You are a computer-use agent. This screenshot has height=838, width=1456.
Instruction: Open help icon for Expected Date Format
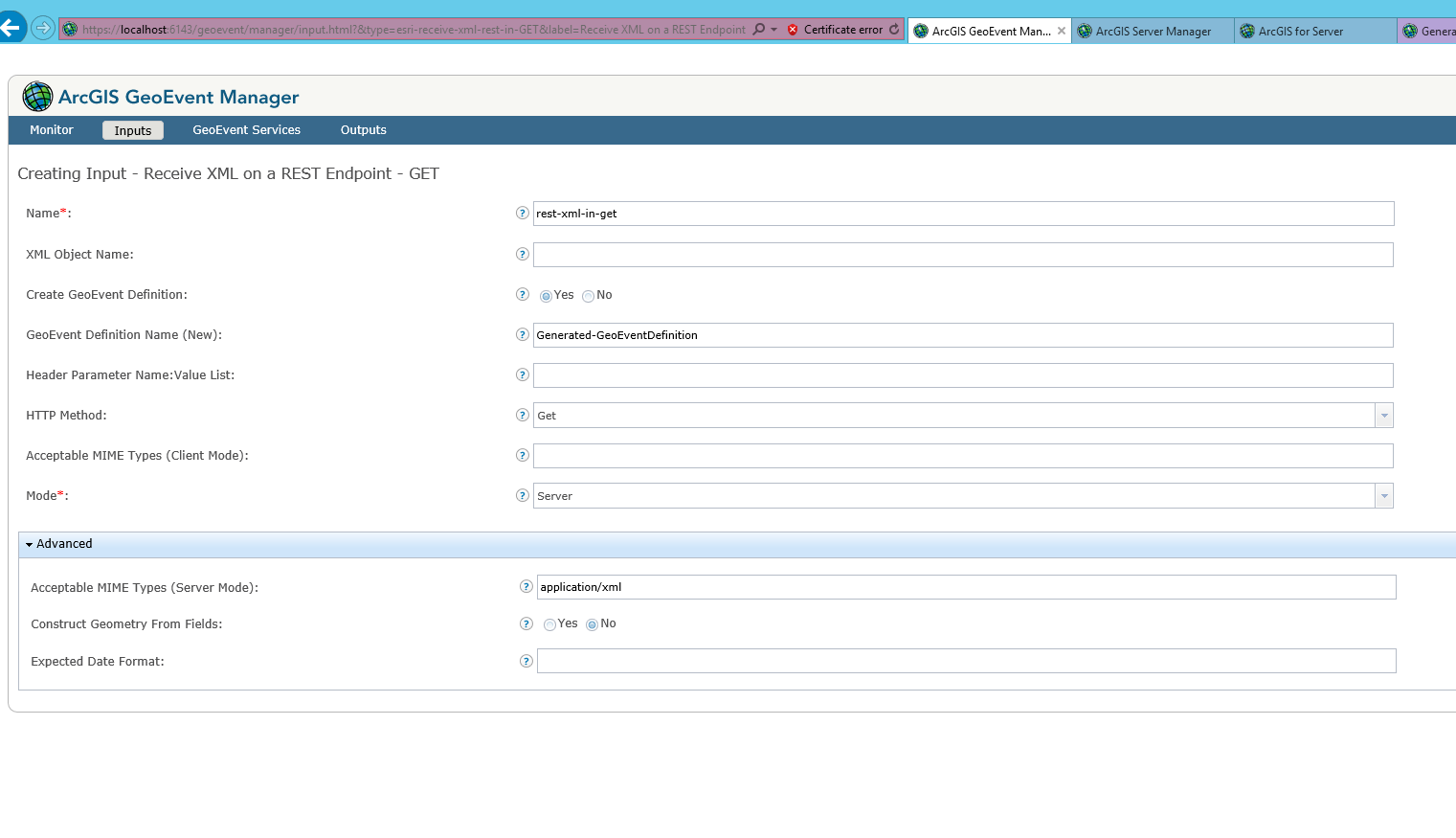[526, 661]
